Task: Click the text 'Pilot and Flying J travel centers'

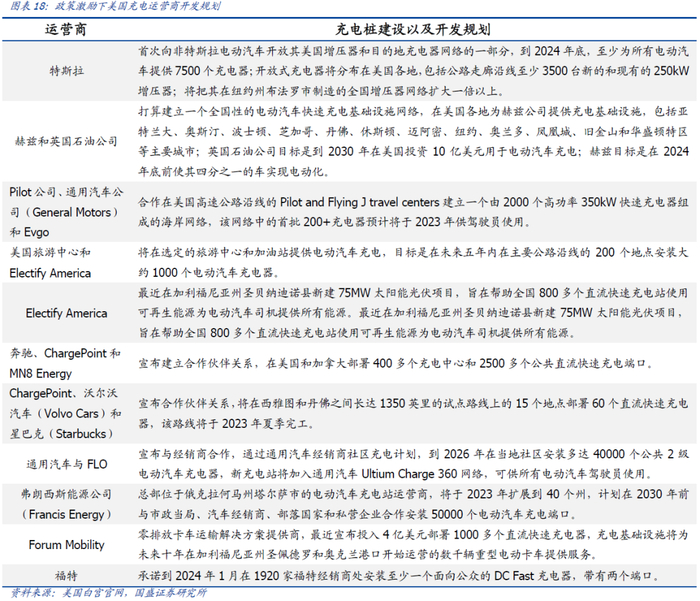Action: [x=360, y=202]
